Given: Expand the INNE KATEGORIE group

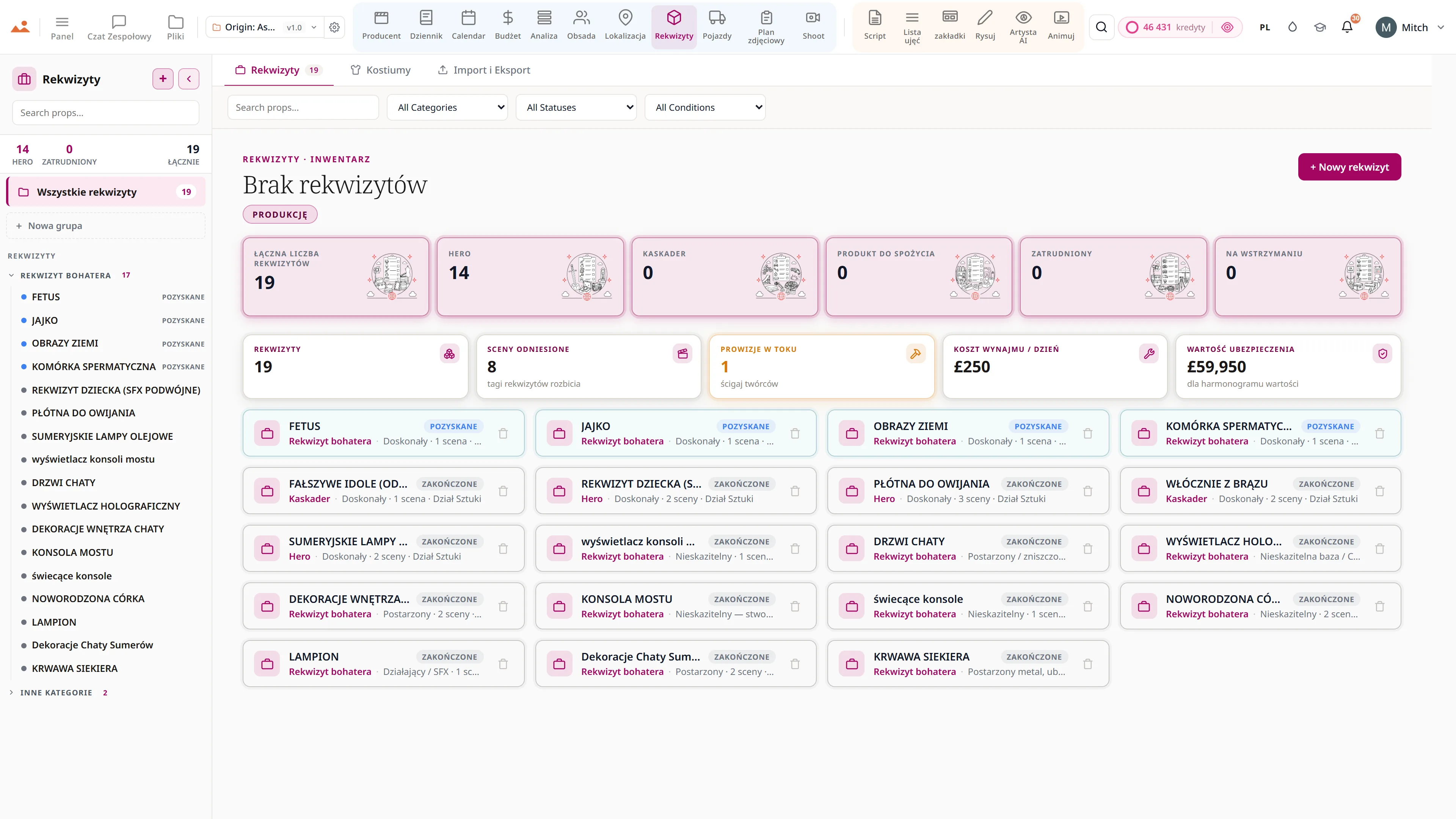Looking at the screenshot, I should (x=56, y=692).
